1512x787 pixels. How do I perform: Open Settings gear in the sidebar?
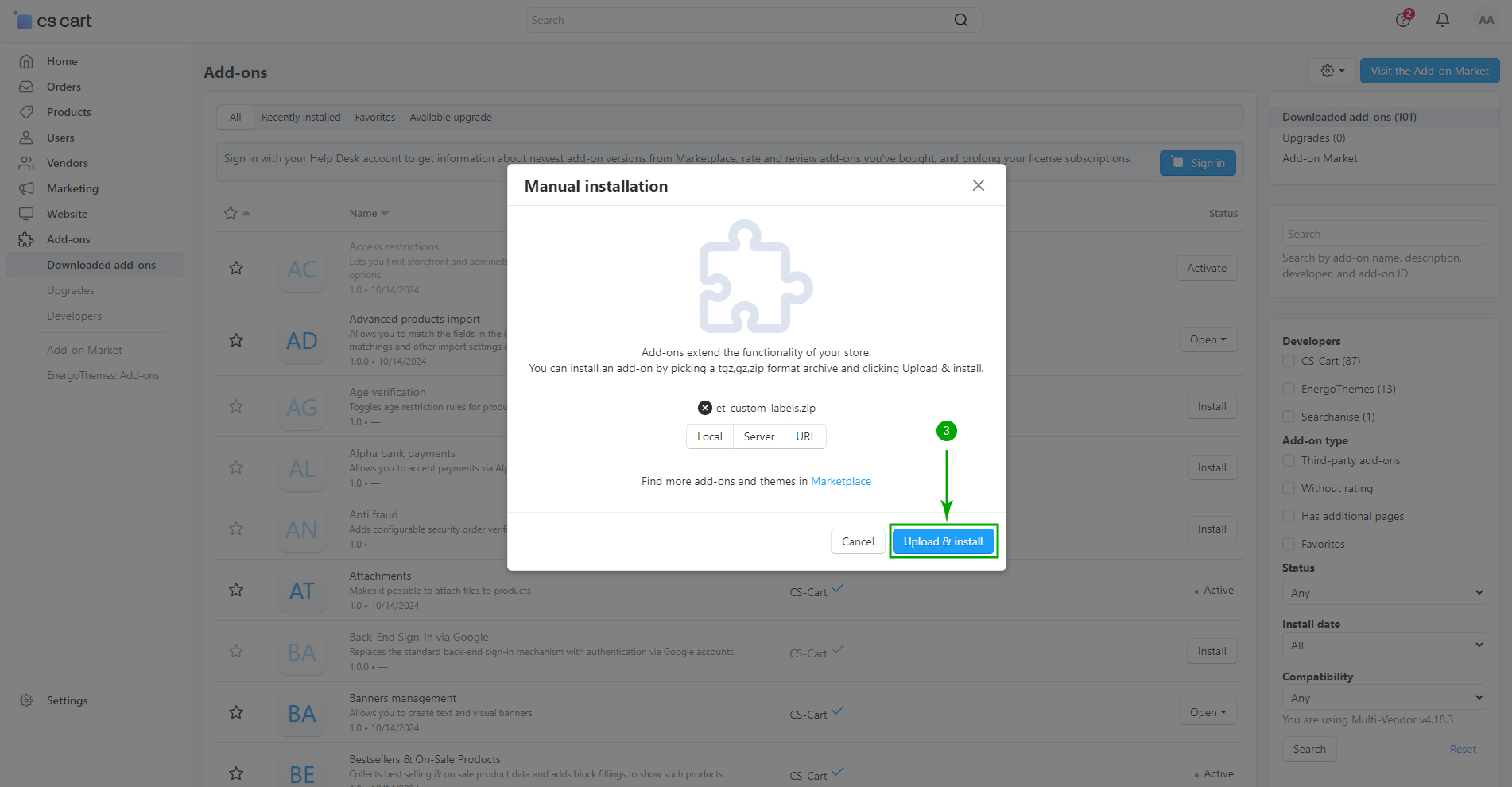coord(26,700)
